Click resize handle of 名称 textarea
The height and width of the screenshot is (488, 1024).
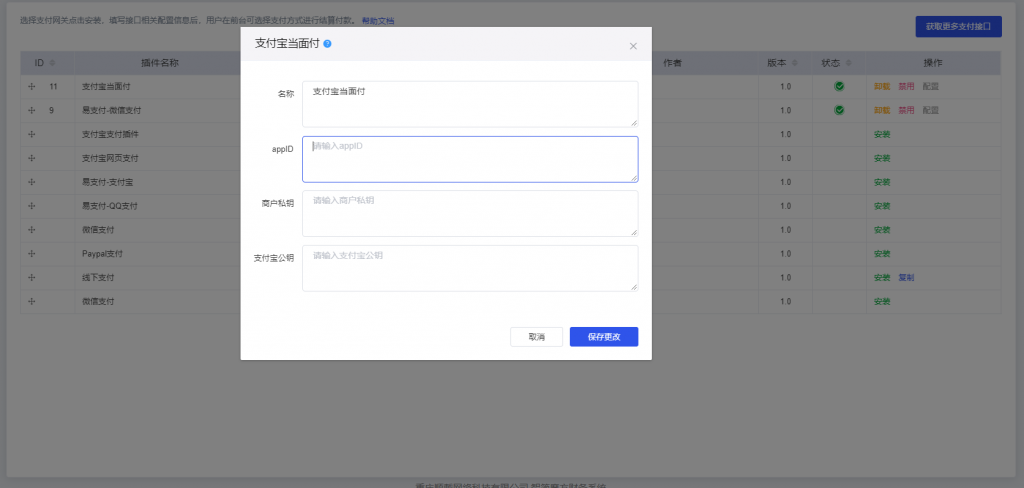tap(634, 122)
